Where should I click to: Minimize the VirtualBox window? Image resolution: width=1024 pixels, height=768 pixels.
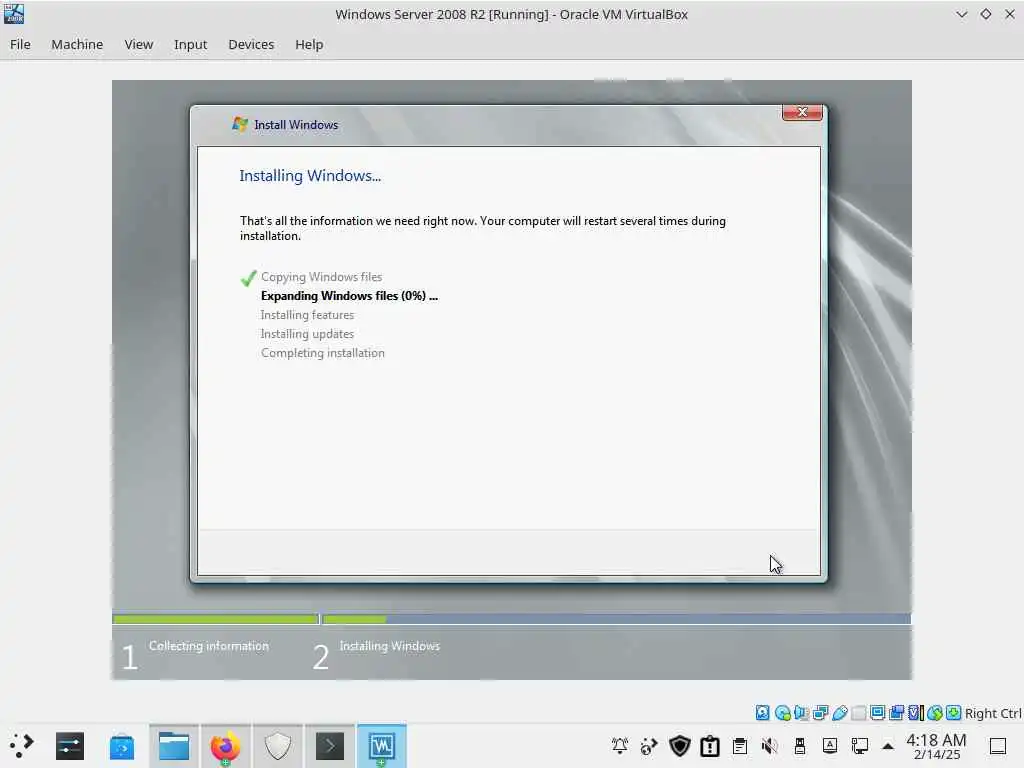[x=961, y=14]
